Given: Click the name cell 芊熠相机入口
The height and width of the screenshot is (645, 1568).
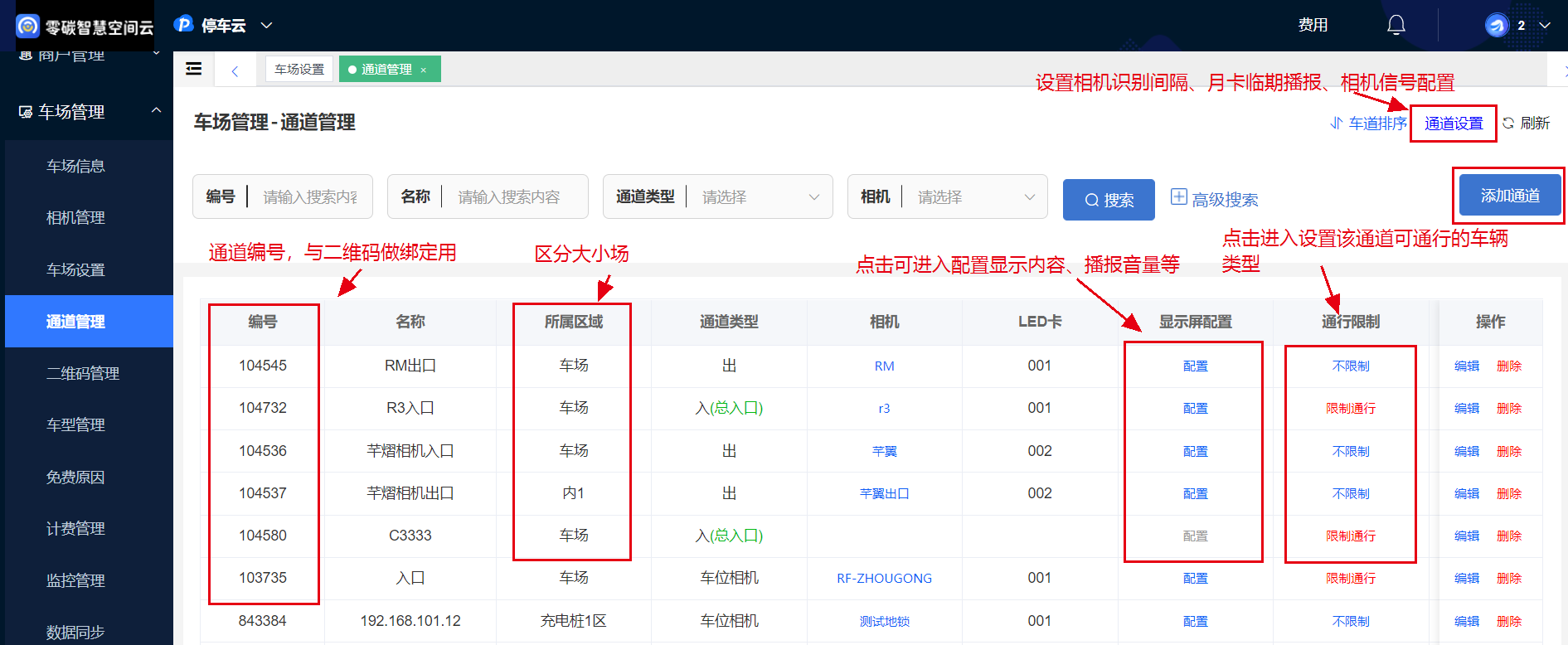Looking at the screenshot, I should point(410,451).
